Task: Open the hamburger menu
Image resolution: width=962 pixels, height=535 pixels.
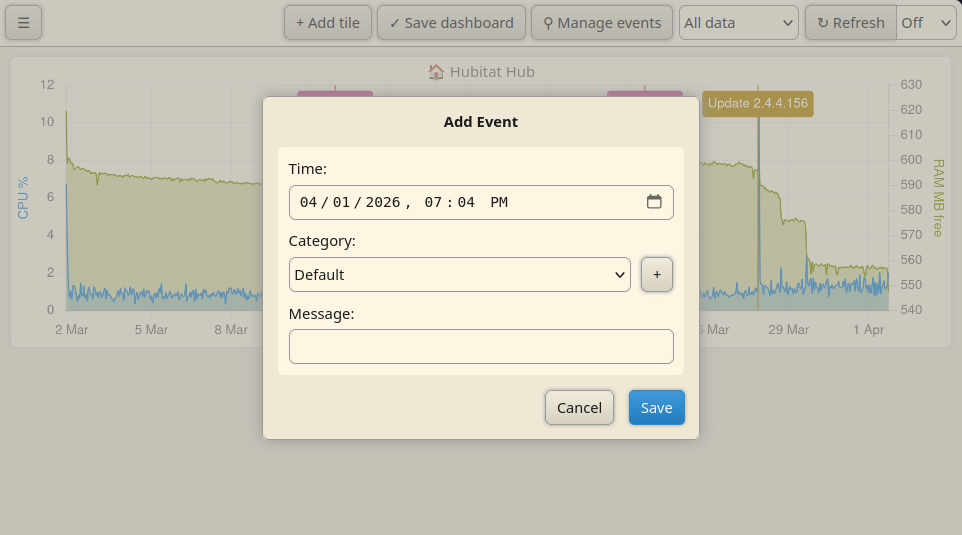Action: [x=23, y=23]
